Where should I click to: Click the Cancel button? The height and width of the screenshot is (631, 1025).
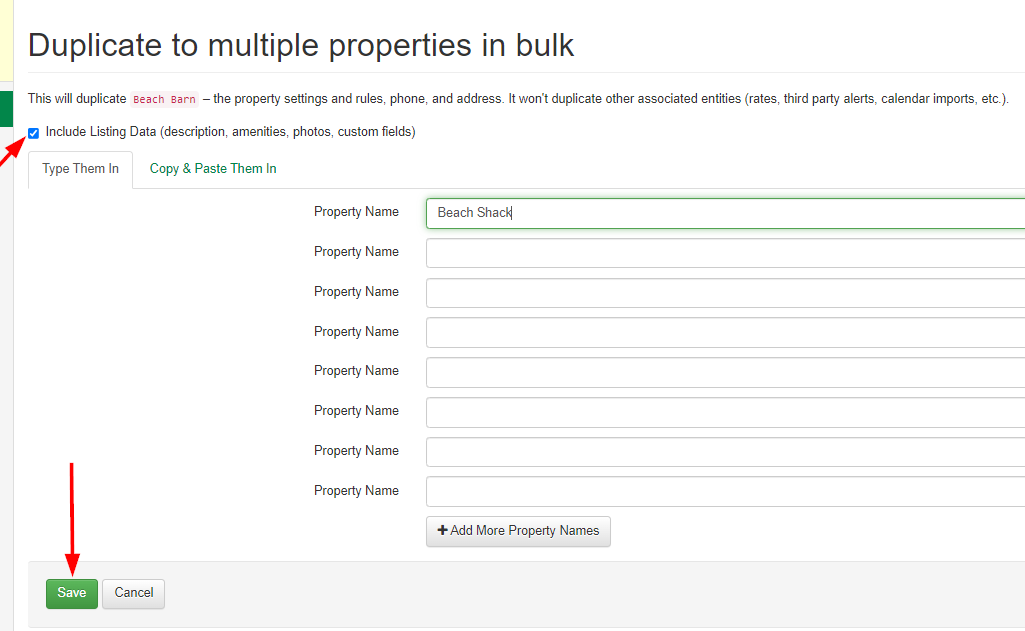133,592
